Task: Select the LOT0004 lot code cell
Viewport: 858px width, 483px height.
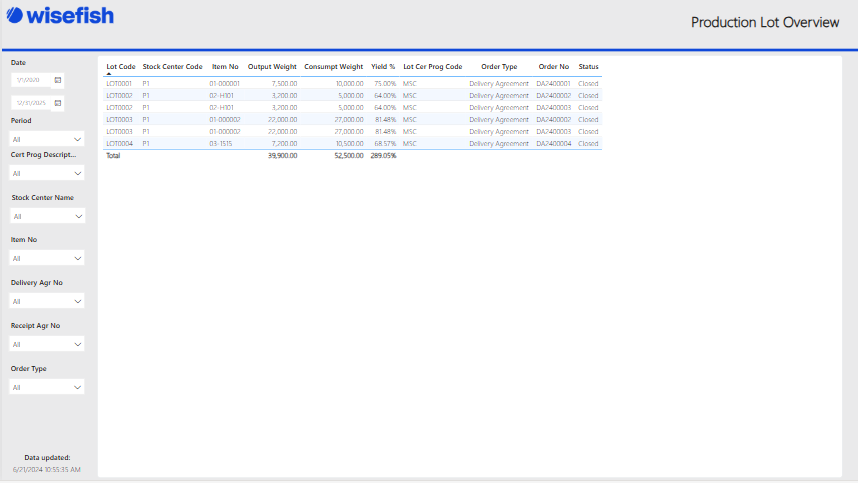Action: coord(119,143)
